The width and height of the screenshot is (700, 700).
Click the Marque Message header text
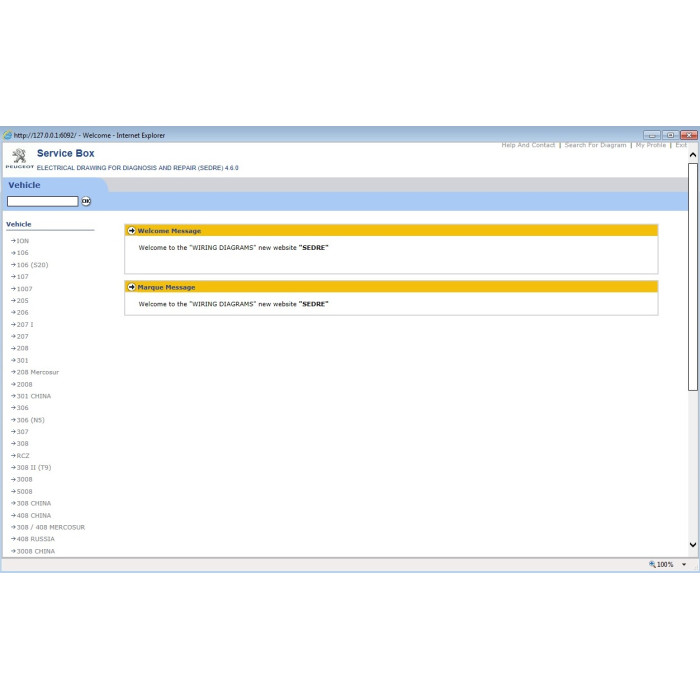[167, 288]
